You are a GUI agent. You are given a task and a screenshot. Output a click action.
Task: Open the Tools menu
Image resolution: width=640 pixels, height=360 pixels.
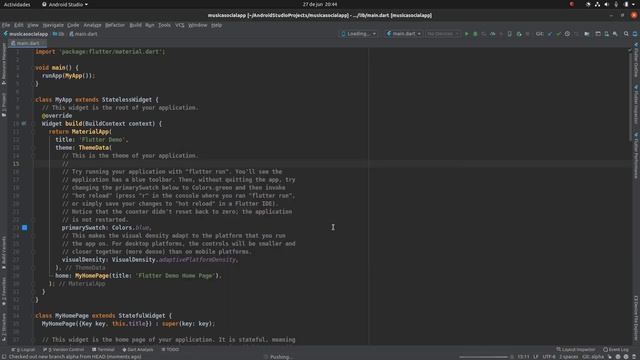tap(164, 25)
